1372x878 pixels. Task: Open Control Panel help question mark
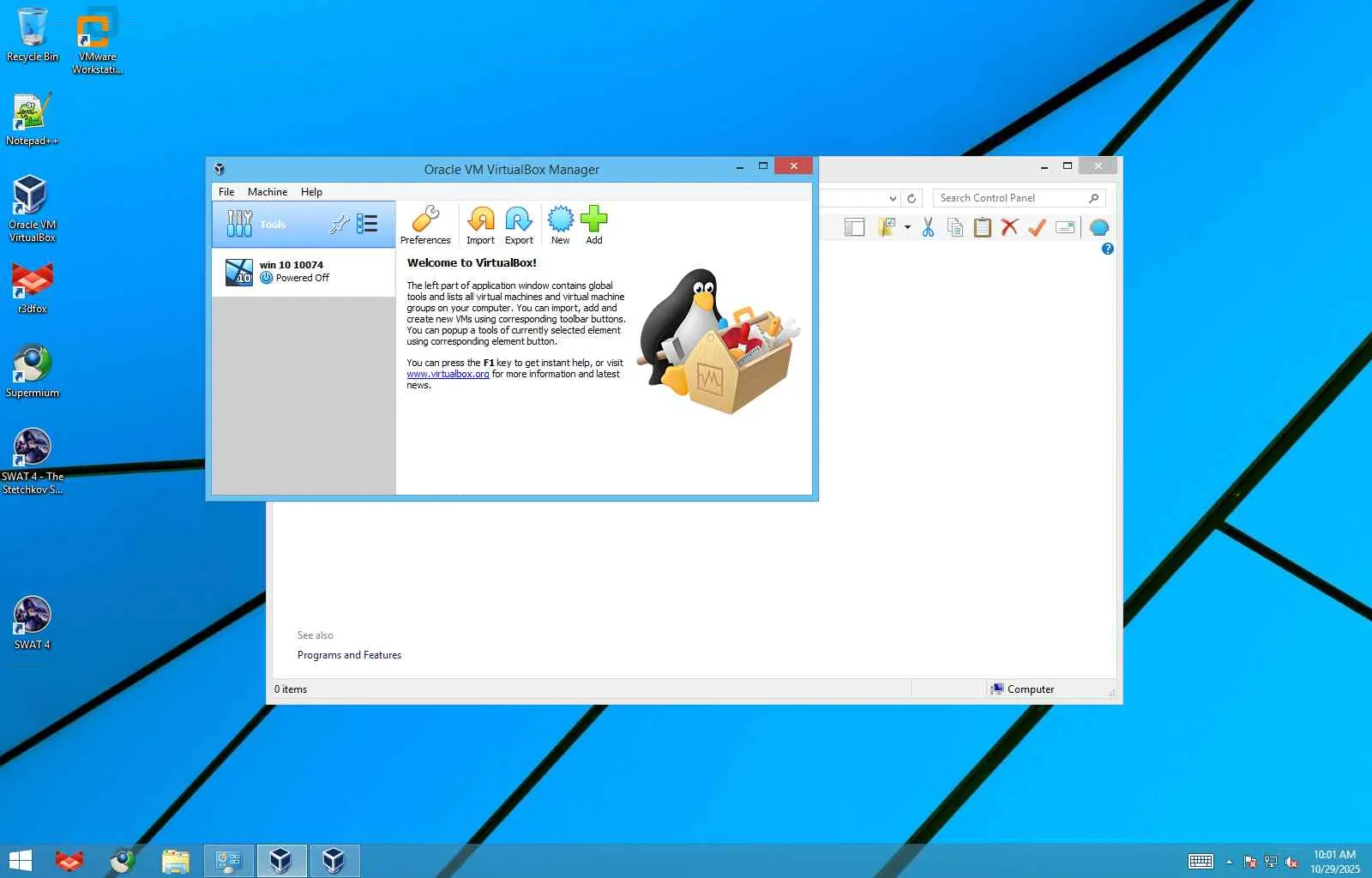click(x=1107, y=249)
